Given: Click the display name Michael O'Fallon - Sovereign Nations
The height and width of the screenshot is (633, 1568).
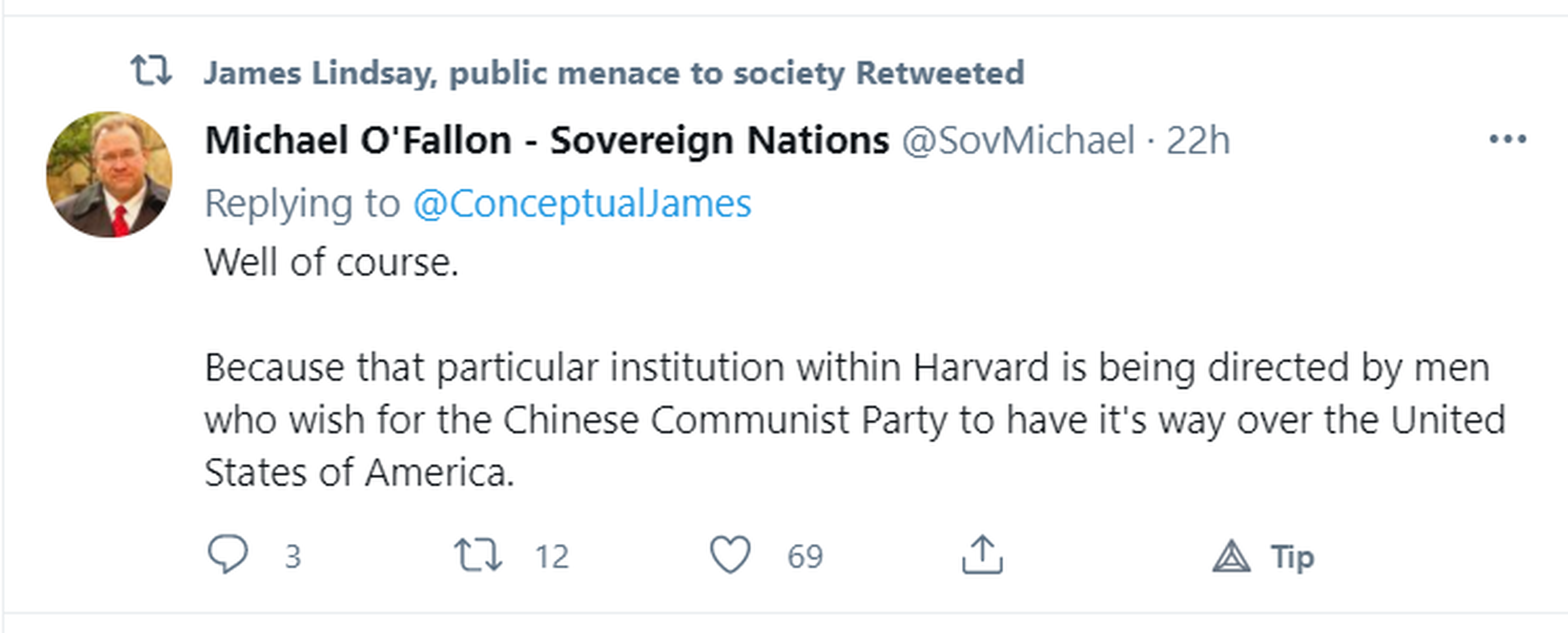Looking at the screenshot, I should coord(546,140).
